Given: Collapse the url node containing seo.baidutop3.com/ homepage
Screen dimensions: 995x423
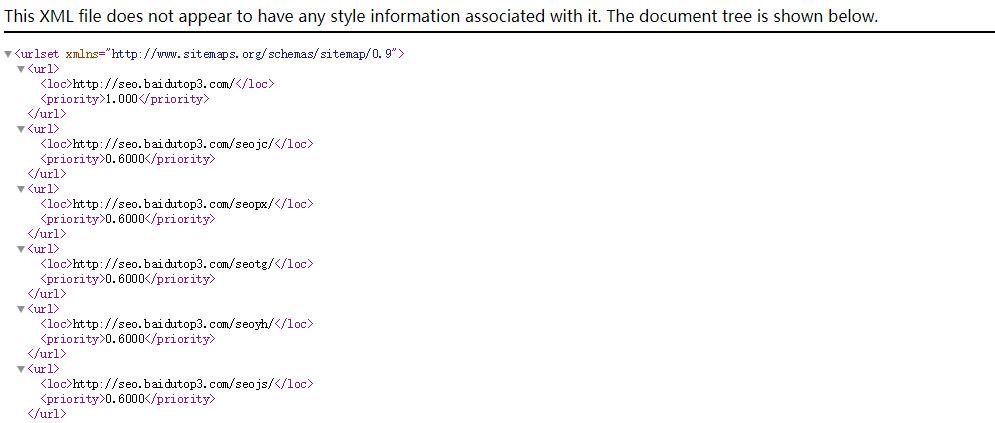Looking at the screenshot, I should click(x=21, y=69).
